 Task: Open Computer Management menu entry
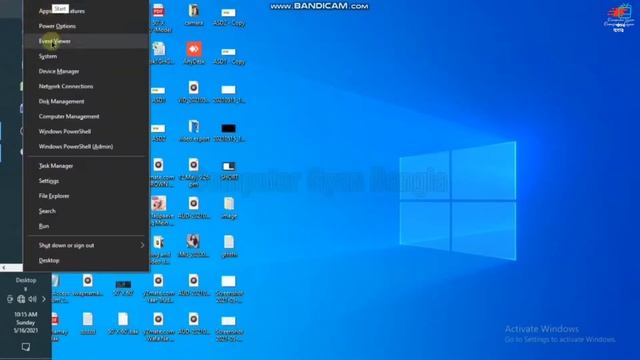(x=86, y=117)
